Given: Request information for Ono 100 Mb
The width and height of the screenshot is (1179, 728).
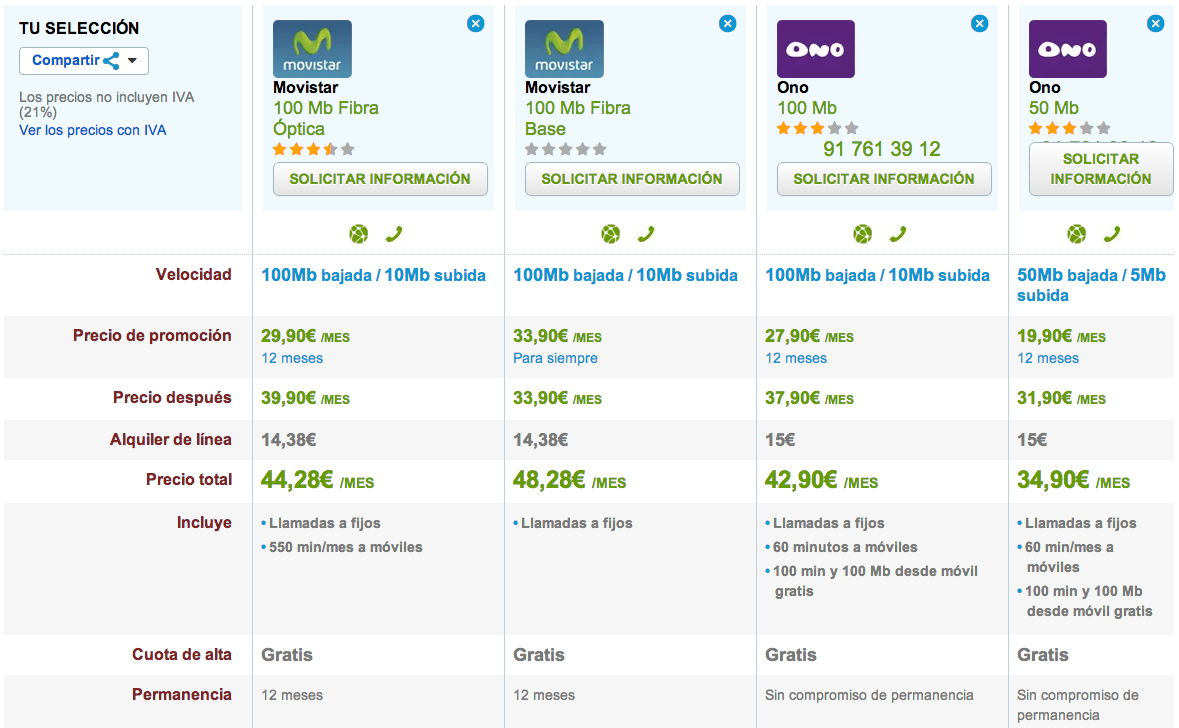Looking at the screenshot, I should pyautogui.click(x=883, y=179).
